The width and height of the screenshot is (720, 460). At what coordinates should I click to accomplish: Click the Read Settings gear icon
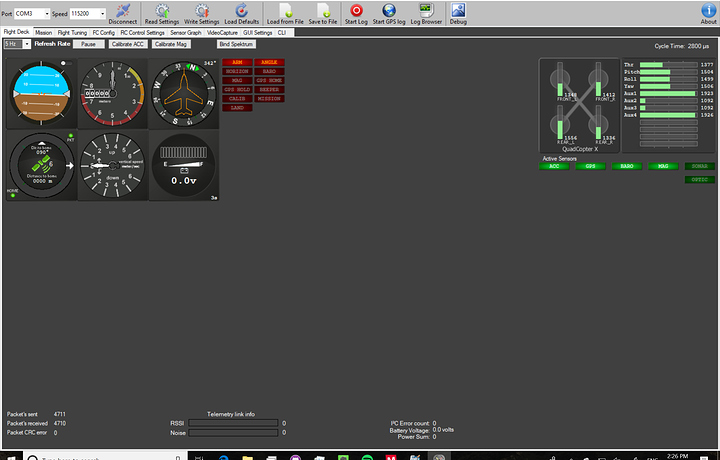pyautogui.click(x=162, y=10)
